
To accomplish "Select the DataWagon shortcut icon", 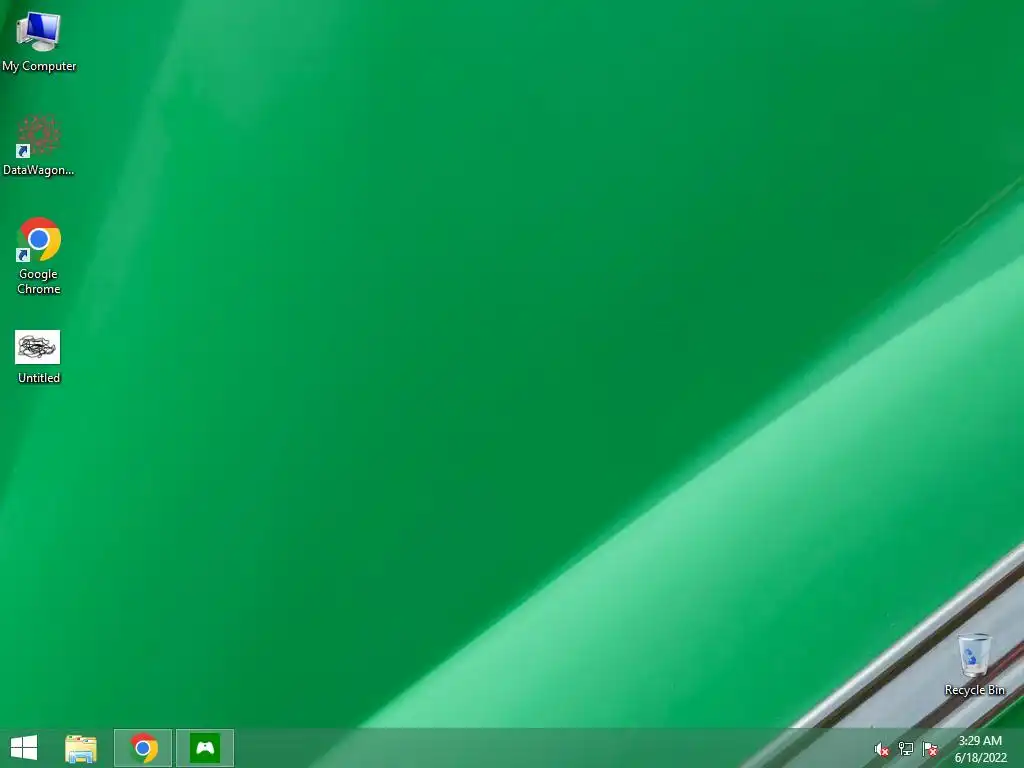I will (39, 136).
